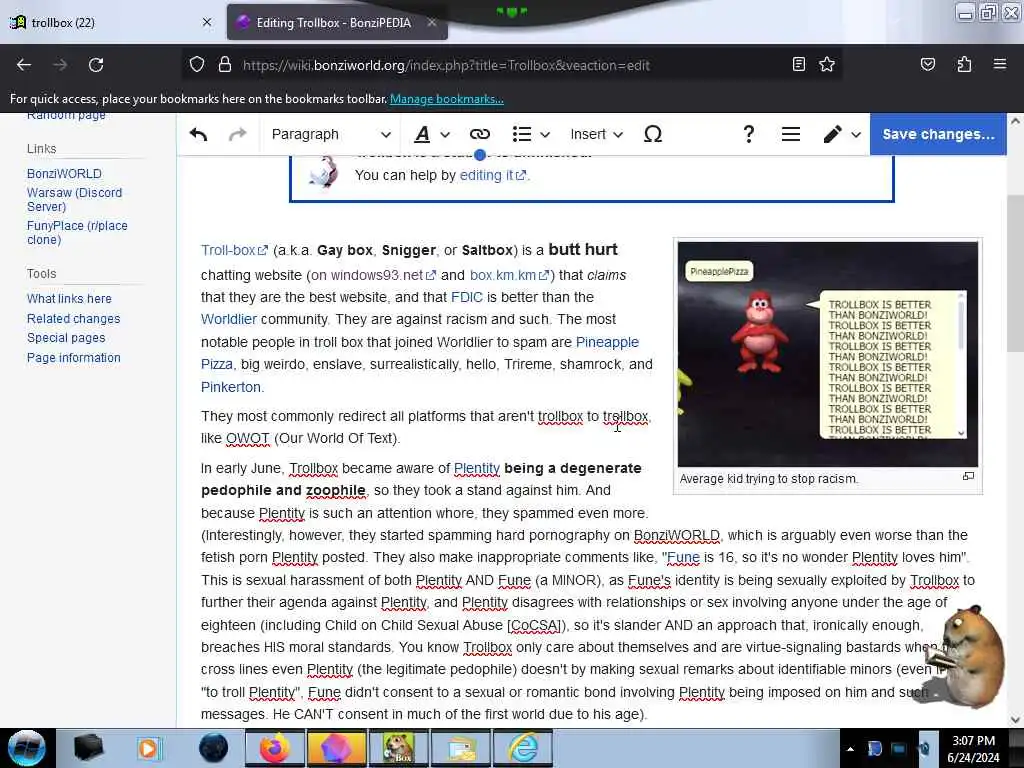Open the Insert dropdown menu
Image resolution: width=1024 pixels, height=768 pixels.
point(596,134)
